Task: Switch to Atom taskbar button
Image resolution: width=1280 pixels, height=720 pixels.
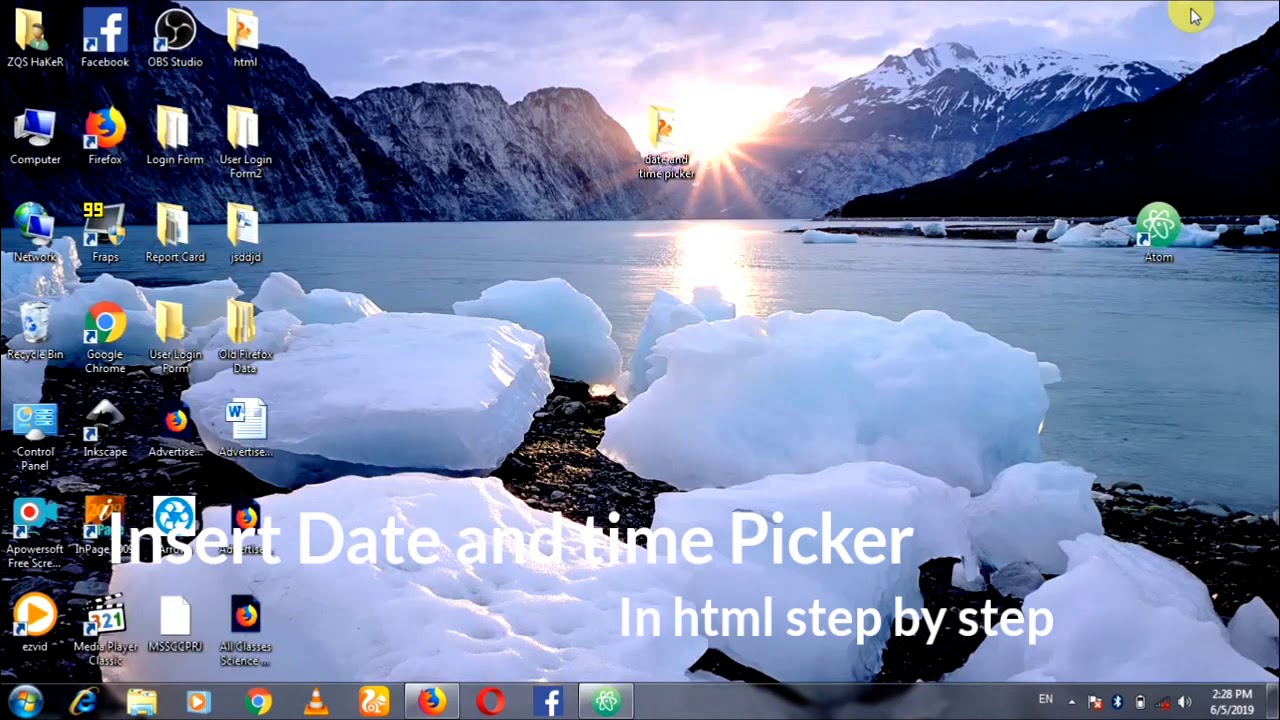Action: coord(606,702)
